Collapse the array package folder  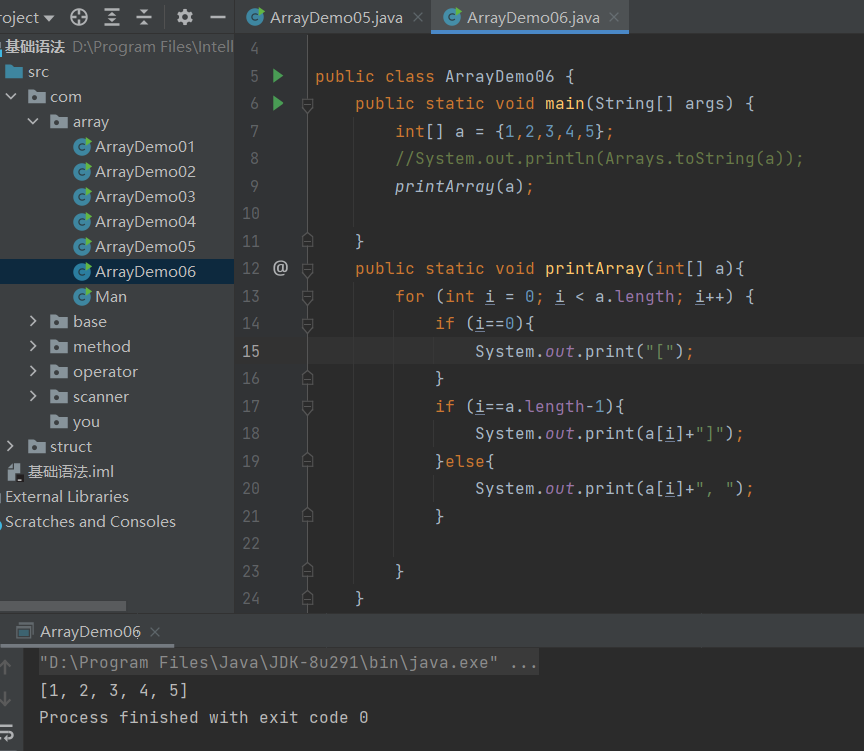(34, 122)
